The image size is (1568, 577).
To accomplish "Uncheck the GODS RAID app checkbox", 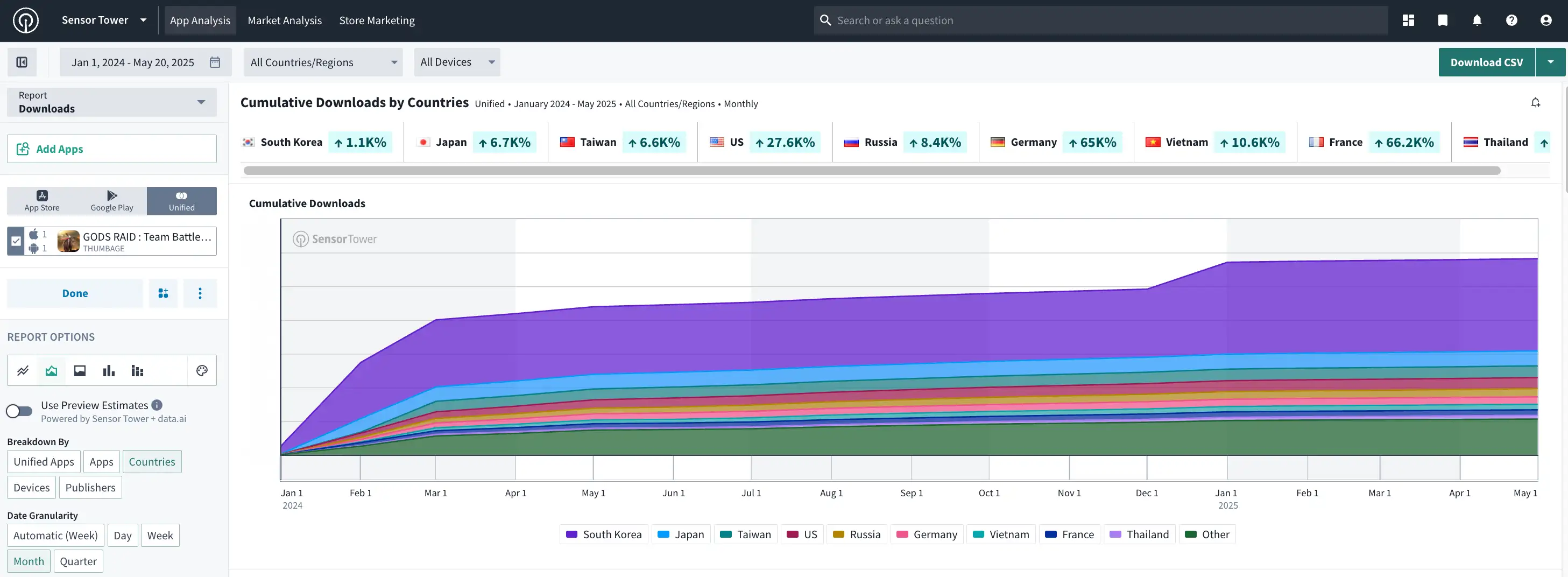I will pyautogui.click(x=16, y=241).
